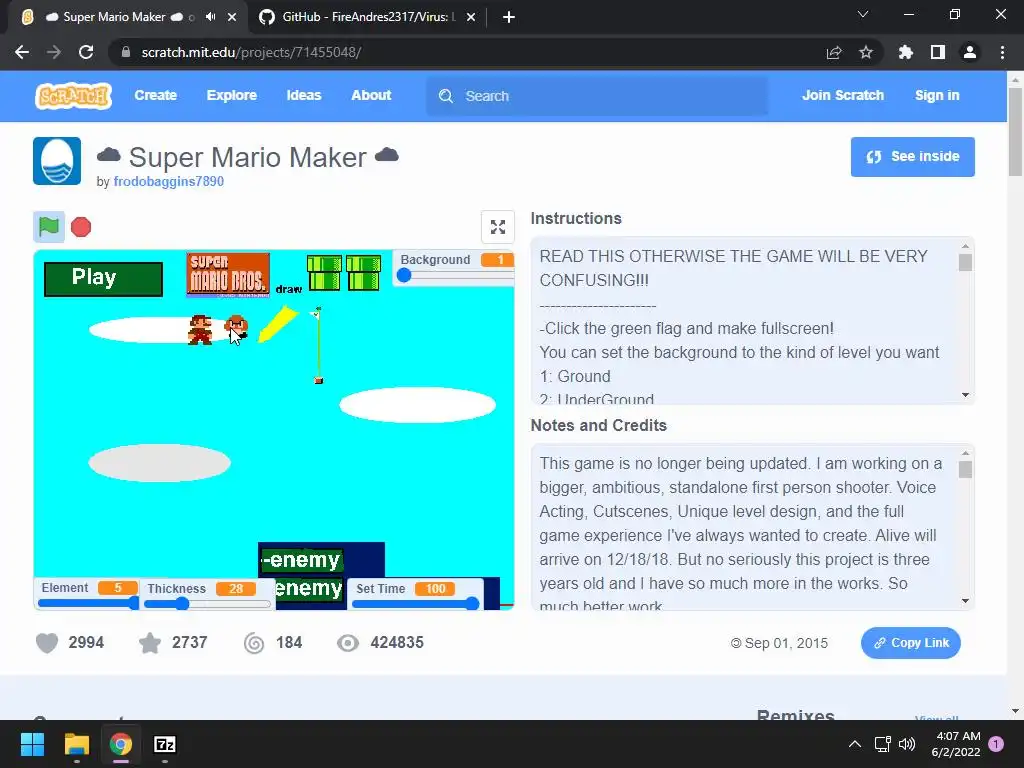This screenshot has width=1024, height=768.
Task: Click the browser address bar URL
Action: point(251,52)
